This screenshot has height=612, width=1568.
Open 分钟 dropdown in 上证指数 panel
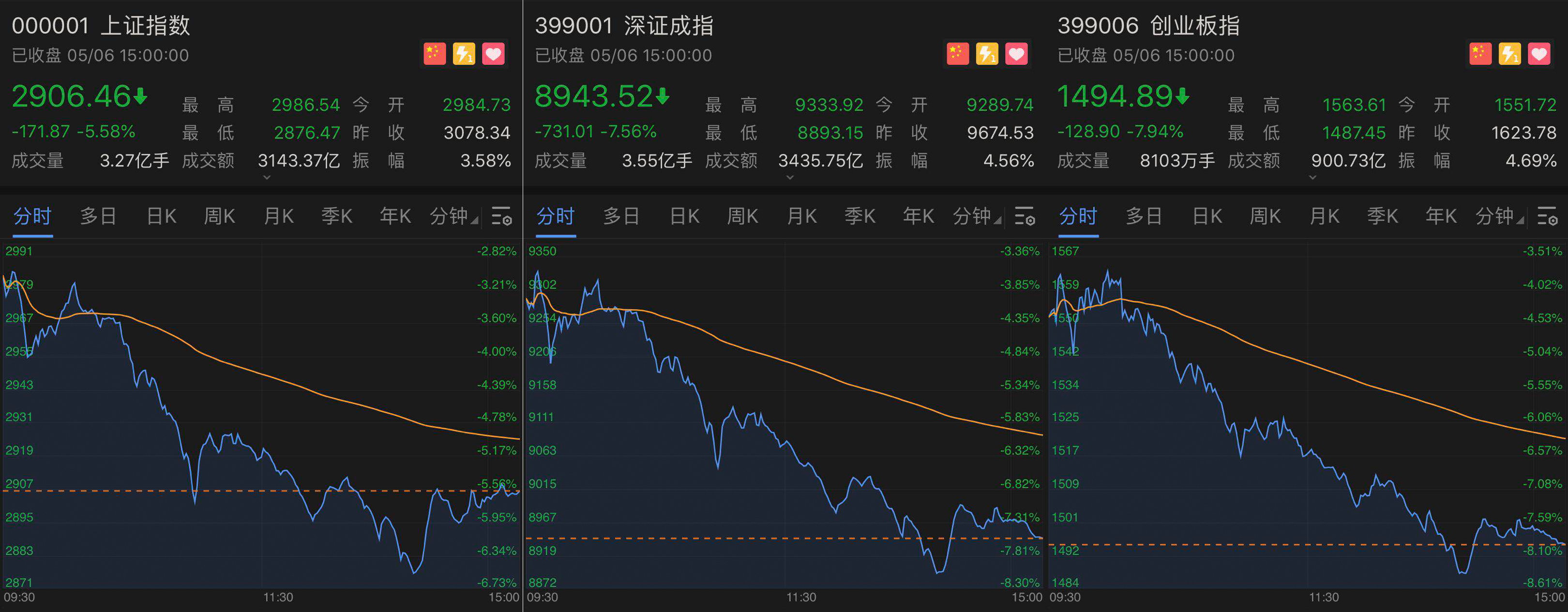(x=453, y=216)
